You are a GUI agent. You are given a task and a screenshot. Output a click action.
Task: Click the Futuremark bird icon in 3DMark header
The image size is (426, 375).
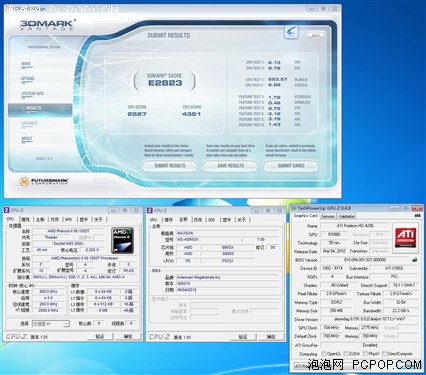(292, 33)
